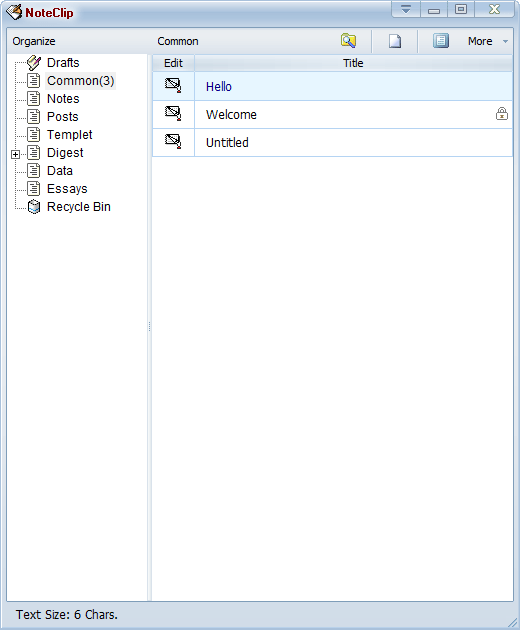Click the Title column header
This screenshot has width=520, height=630.
point(353,63)
